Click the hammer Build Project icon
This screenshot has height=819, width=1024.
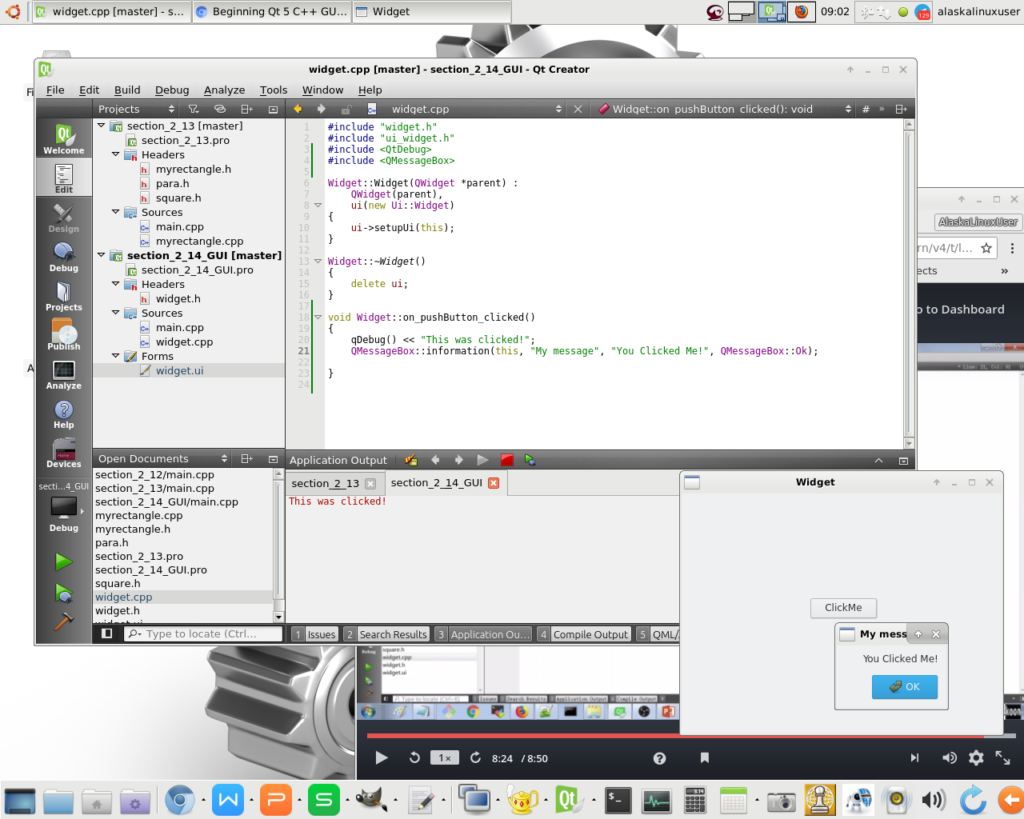(63, 621)
